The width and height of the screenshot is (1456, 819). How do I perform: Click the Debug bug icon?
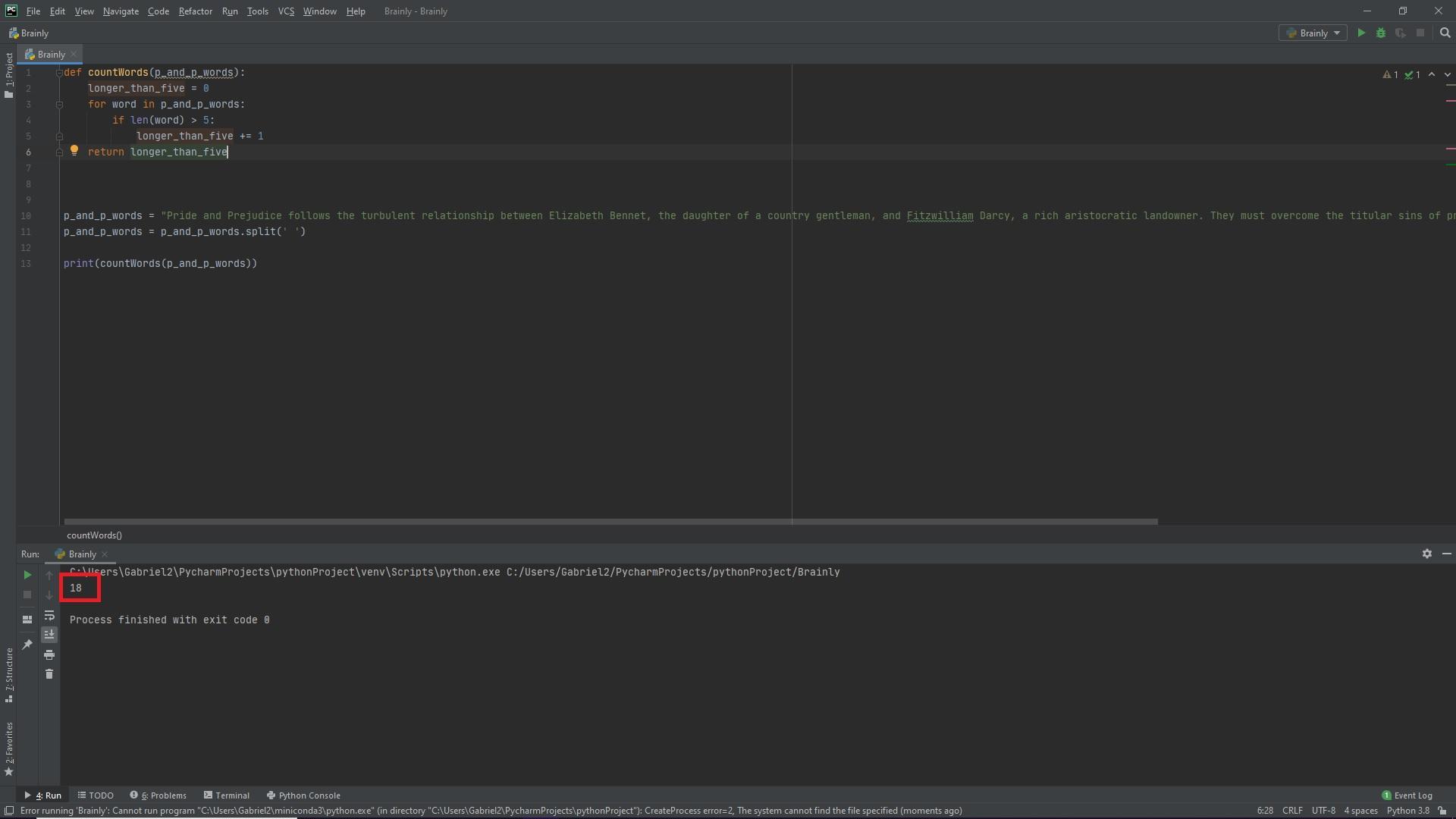[x=1381, y=33]
